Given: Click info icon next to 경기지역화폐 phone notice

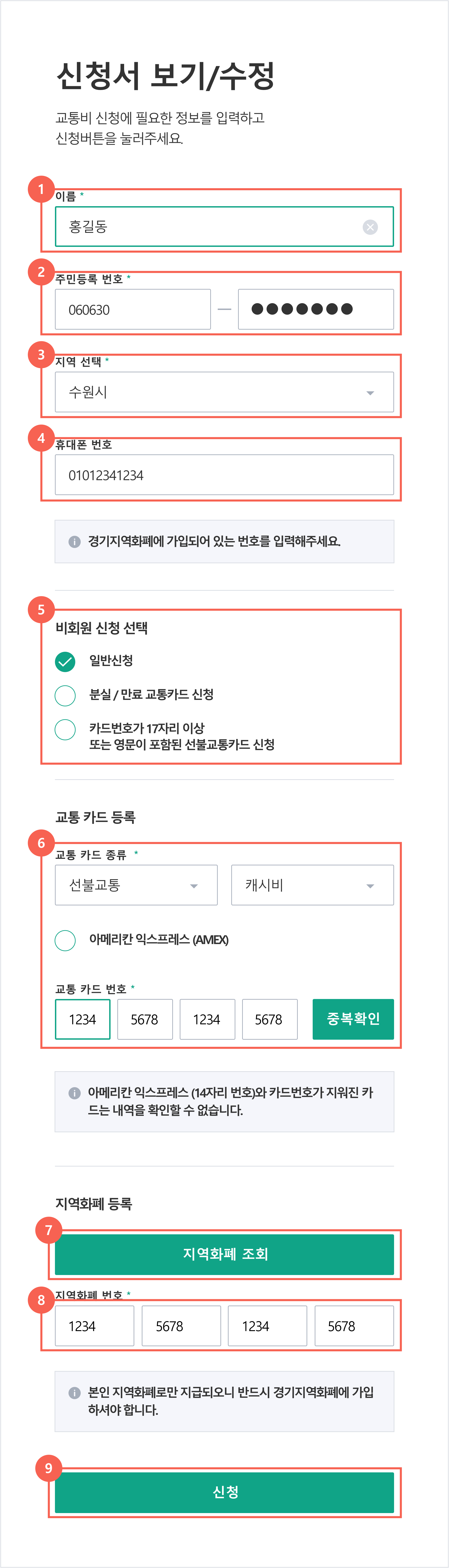Looking at the screenshot, I should pos(74,541).
